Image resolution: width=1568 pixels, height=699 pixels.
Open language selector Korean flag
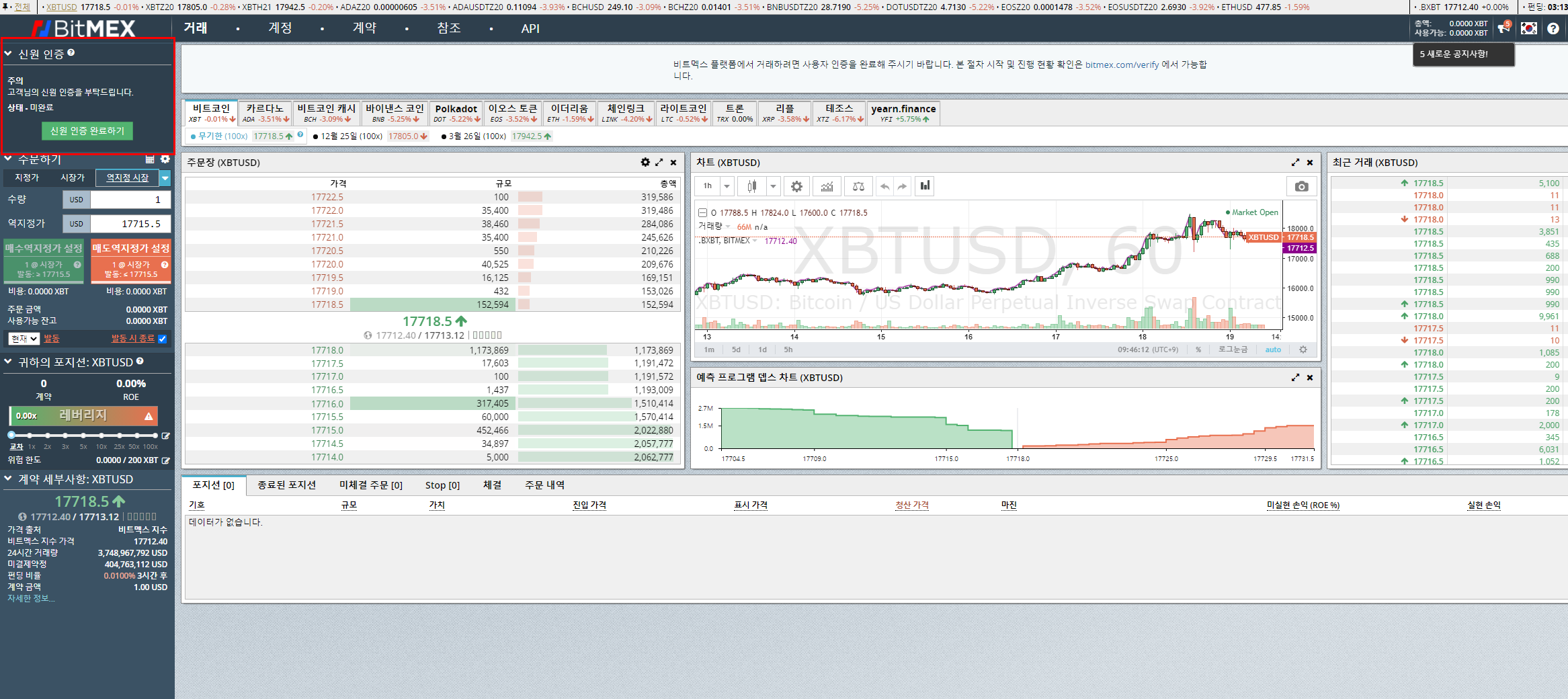[x=1529, y=28]
